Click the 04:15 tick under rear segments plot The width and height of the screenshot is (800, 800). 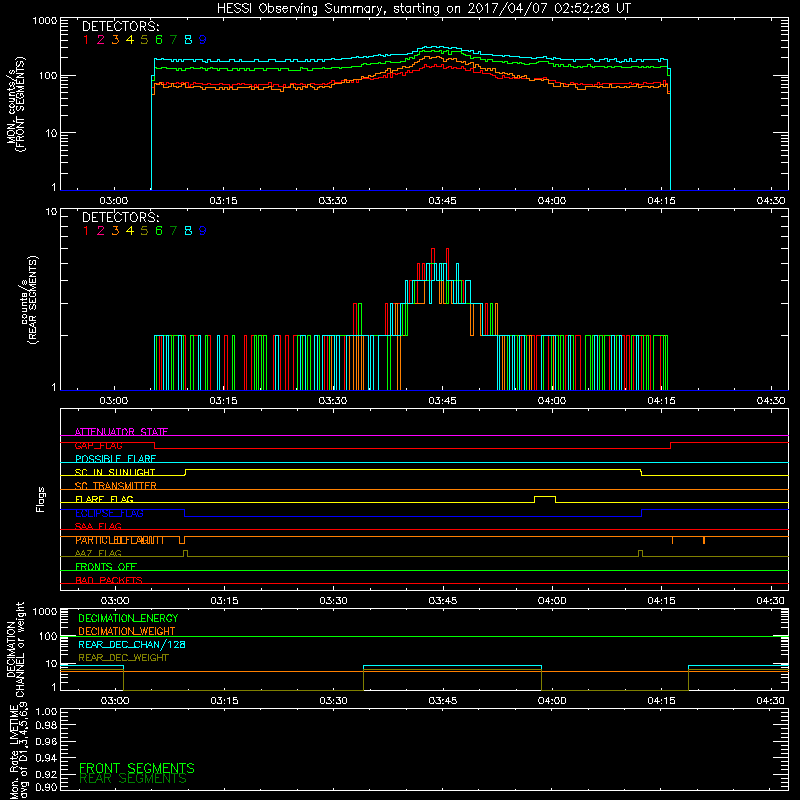661,401
